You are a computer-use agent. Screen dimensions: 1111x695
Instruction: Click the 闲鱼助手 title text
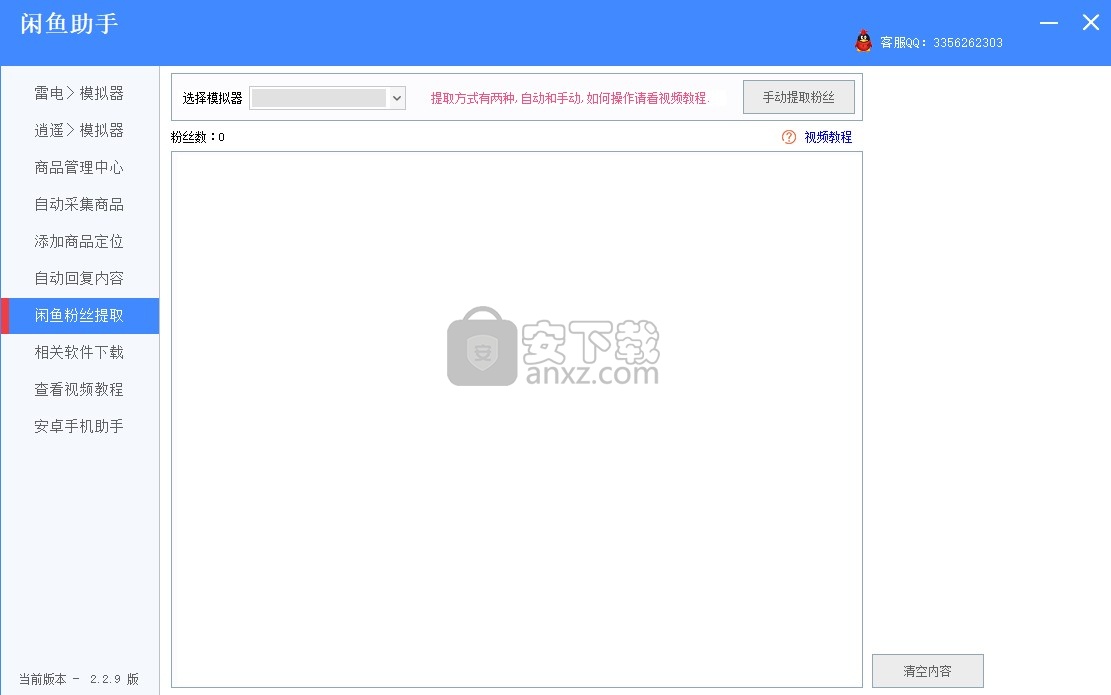[x=69, y=24]
